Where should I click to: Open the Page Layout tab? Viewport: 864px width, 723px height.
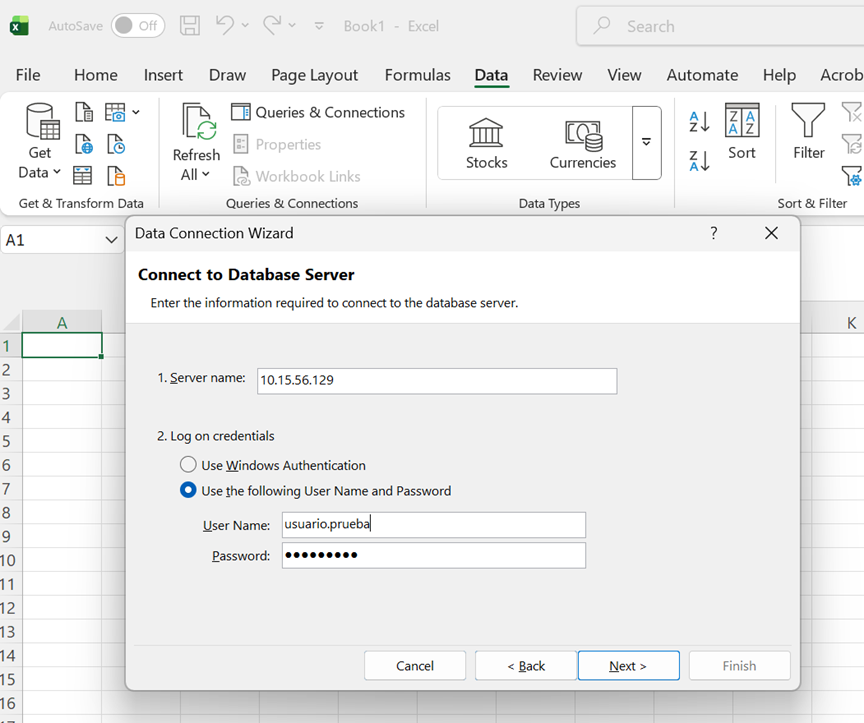314,75
